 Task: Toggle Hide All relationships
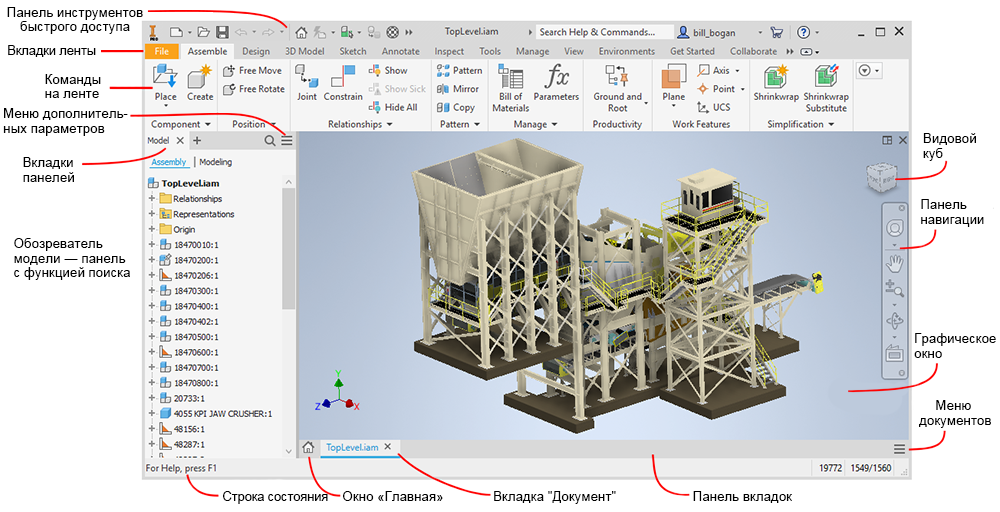pyautogui.click(x=393, y=107)
